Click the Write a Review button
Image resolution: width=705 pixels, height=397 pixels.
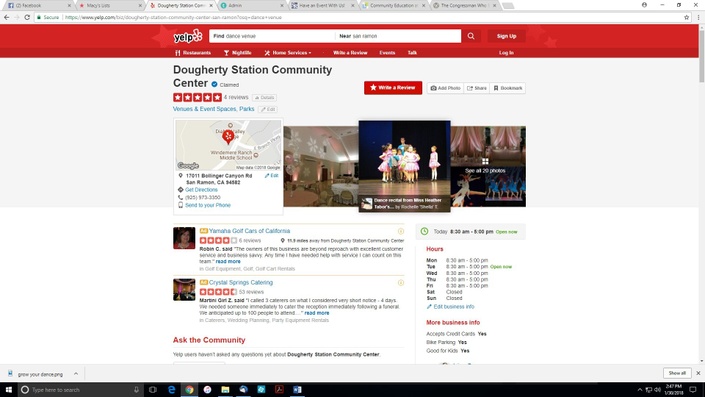tap(393, 88)
